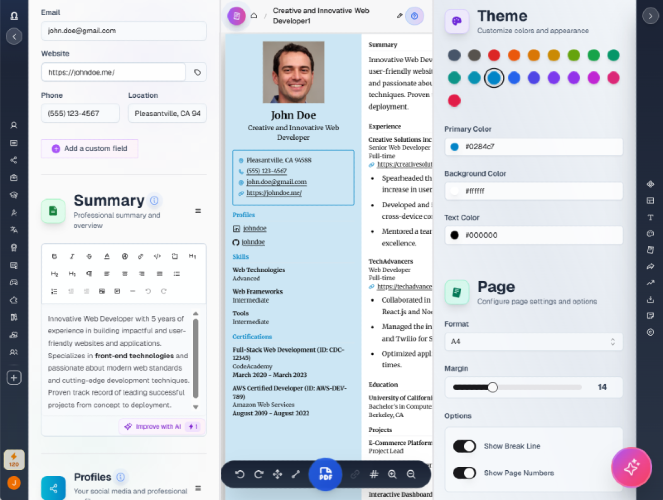Click the Summary text editor scrollbar
This screenshot has width=663, height=500.
195,358
